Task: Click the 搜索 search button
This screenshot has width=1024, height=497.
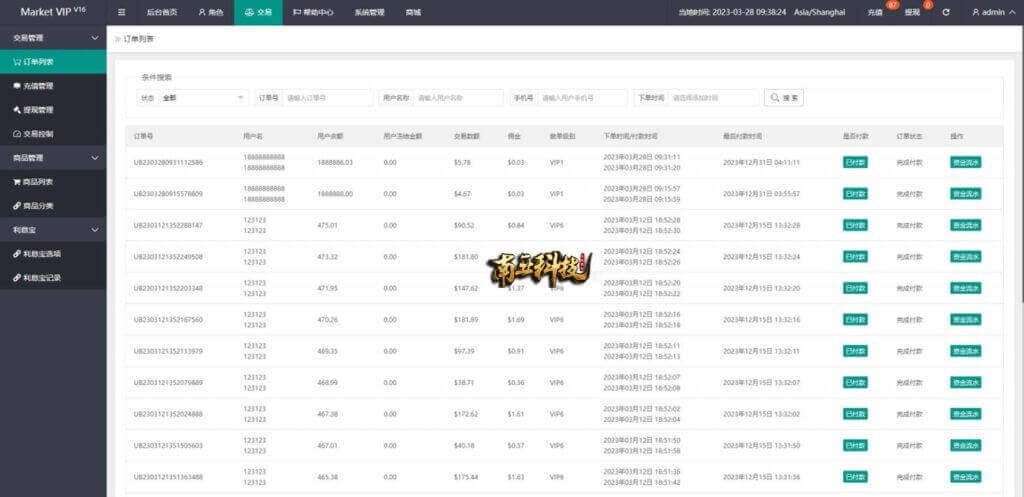Action: [x=784, y=98]
